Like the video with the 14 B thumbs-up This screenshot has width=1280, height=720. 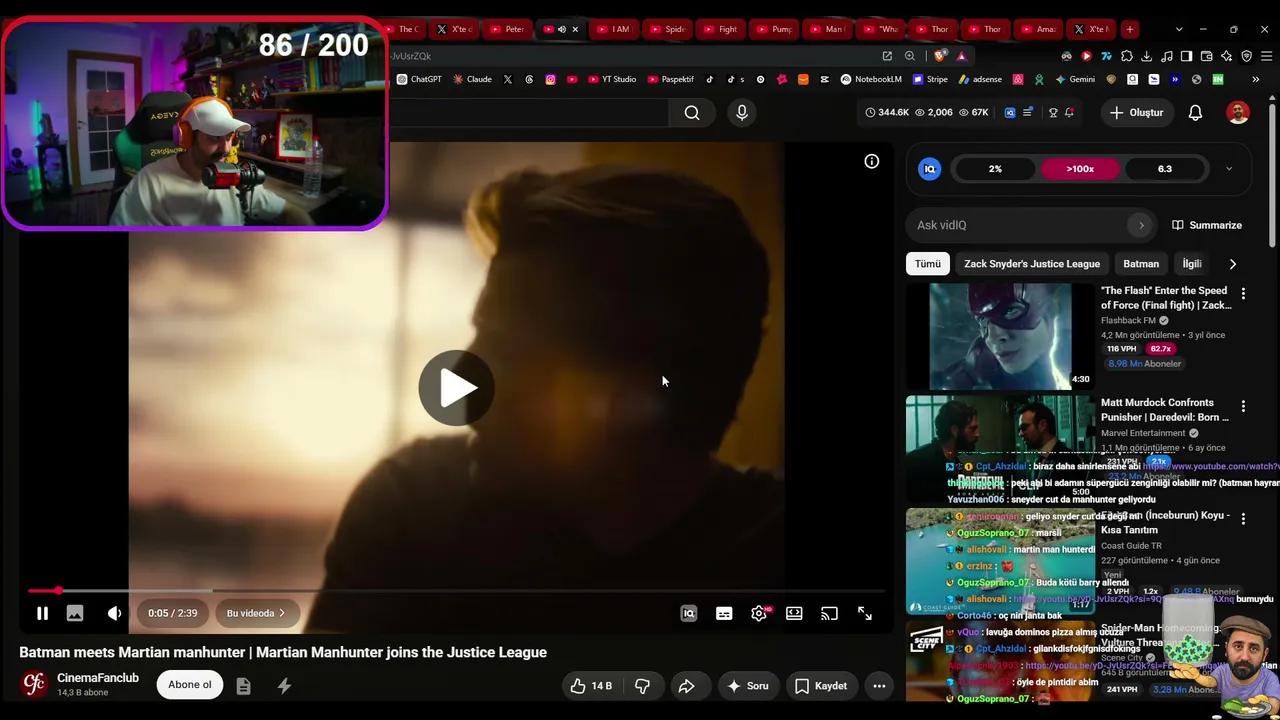pyautogui.click(x=590, y=686)
